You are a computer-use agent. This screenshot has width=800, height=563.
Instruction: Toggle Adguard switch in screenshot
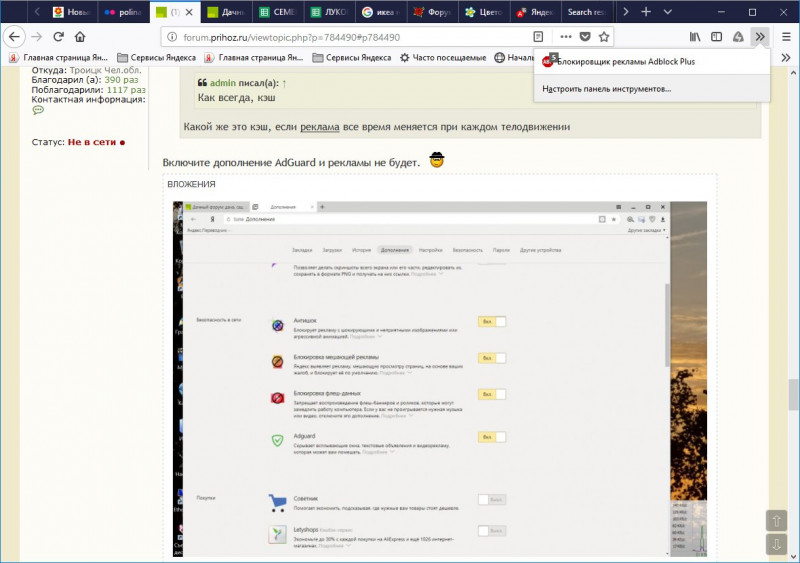pos(492,437)
